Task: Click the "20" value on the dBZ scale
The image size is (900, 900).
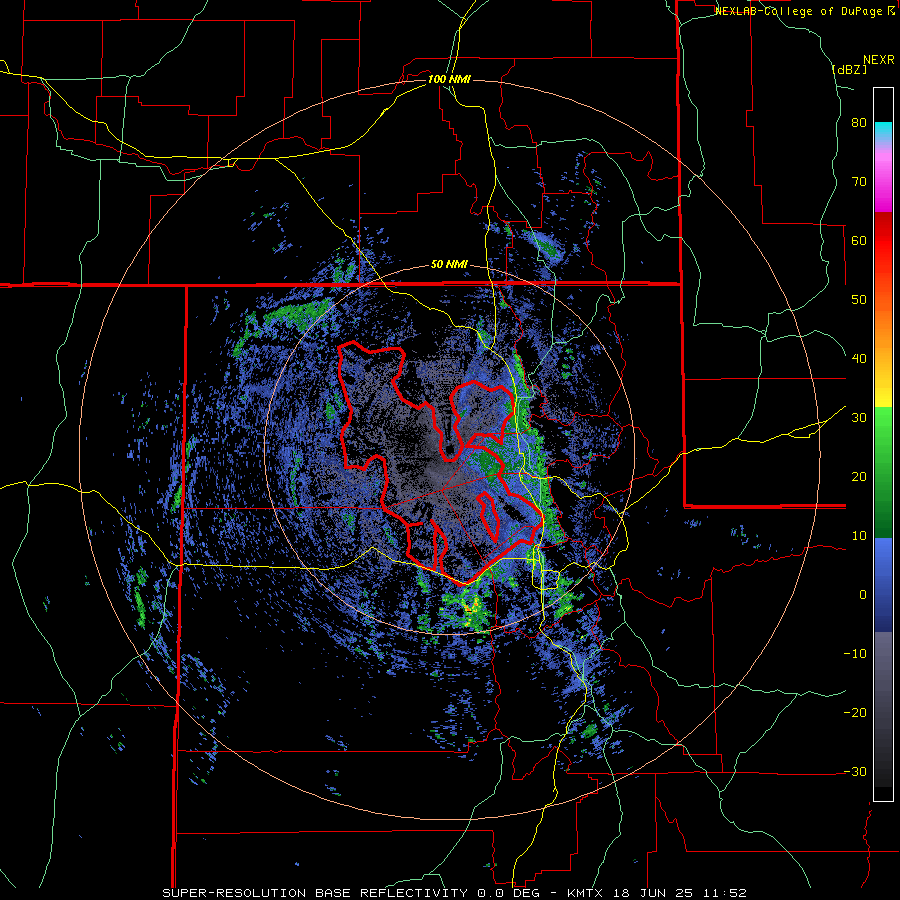Action: click(859, 477)
